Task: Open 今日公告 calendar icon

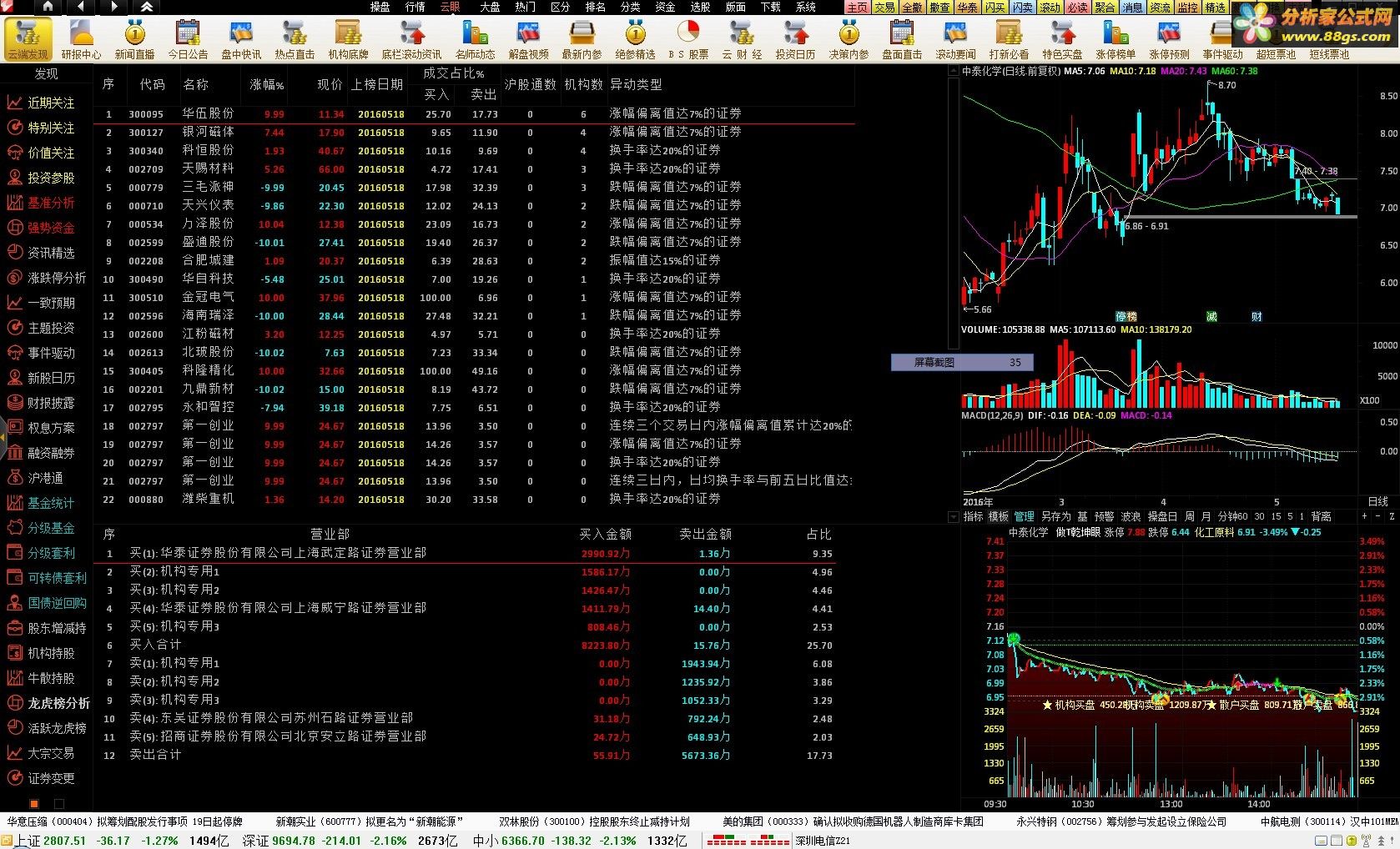Action: (188, 39)
